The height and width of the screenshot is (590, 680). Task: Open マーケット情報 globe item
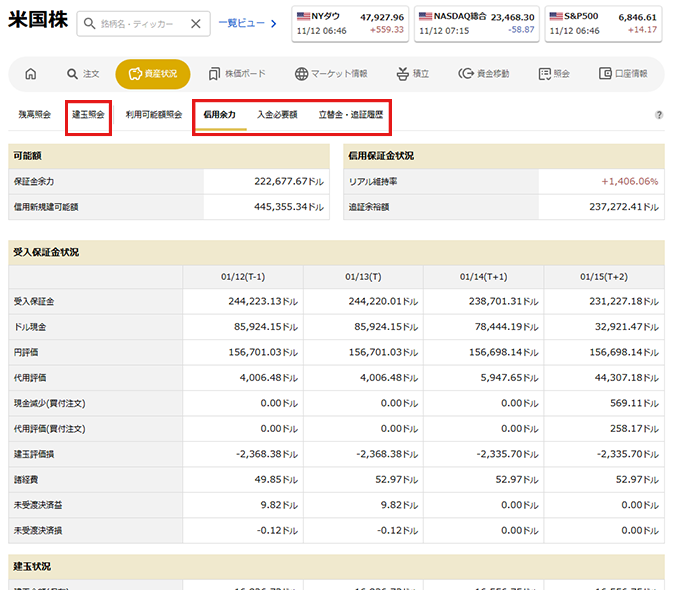tap(331, 74)
